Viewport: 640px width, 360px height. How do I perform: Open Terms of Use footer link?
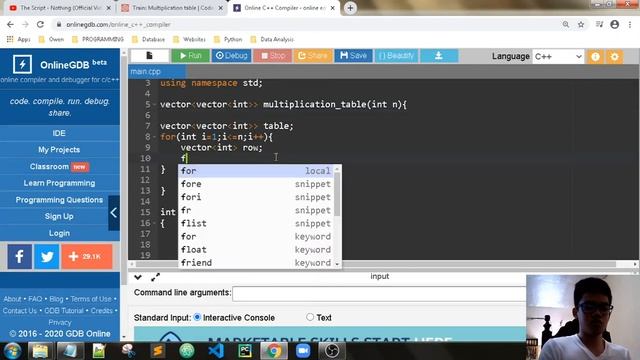(x=91, y=299)
